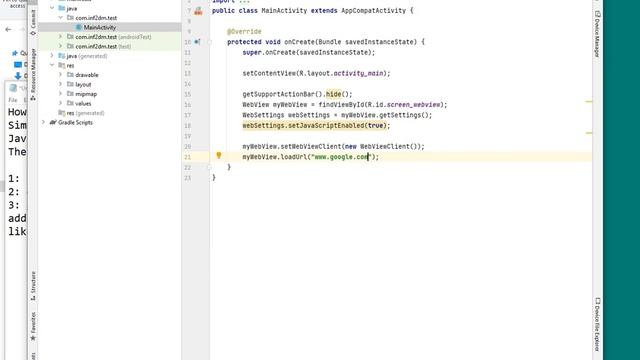This screenshot has width=640, height=360.
Task: Click the MainActivity class file icon
Action: click(79, 27)
